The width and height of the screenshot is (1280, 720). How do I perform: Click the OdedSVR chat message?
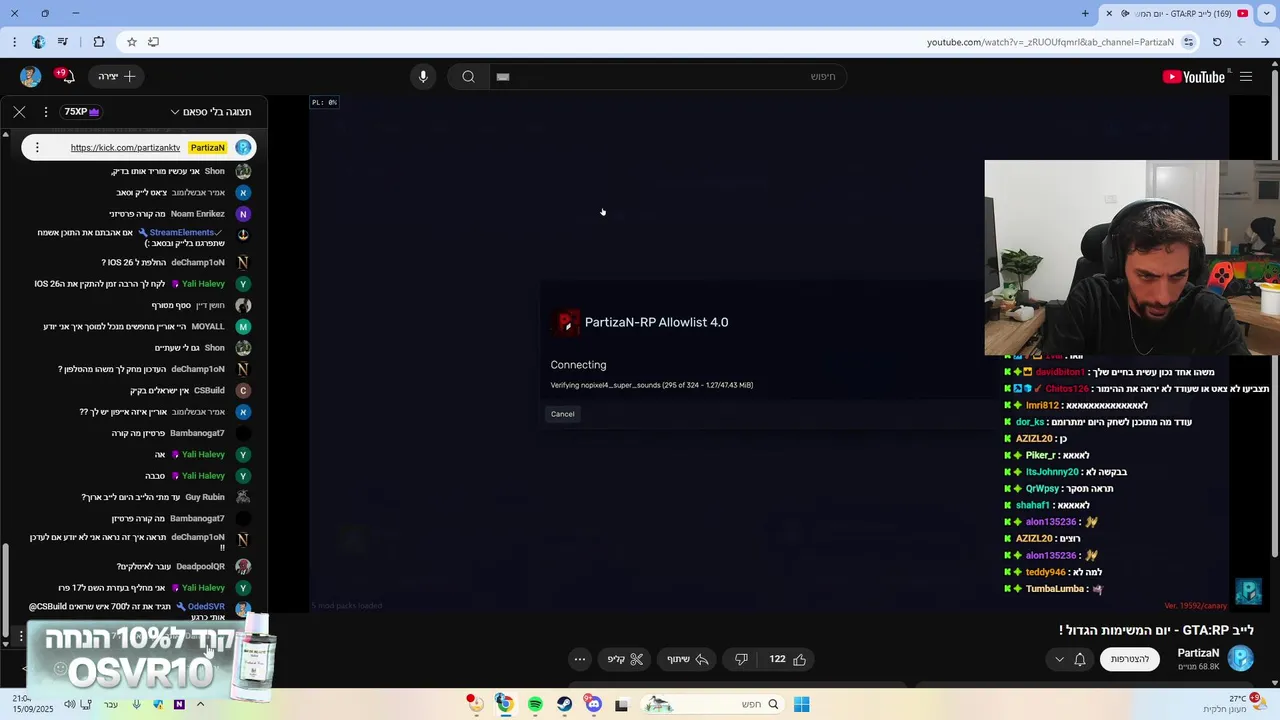point(138,612)
